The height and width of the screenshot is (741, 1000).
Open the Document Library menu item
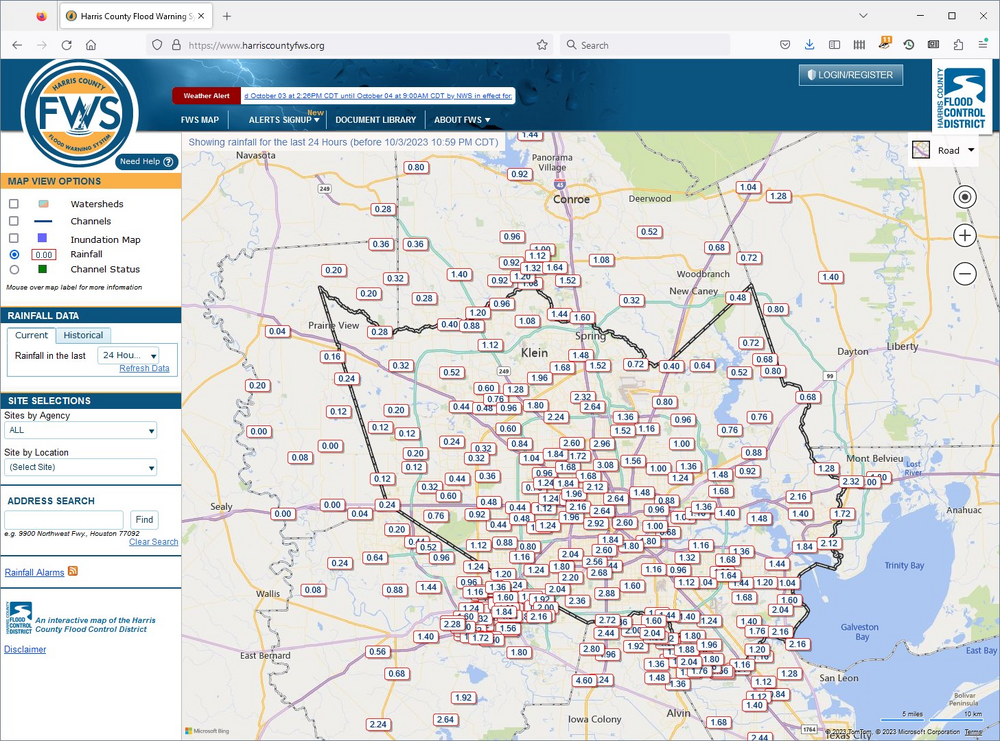coord(375,120)
